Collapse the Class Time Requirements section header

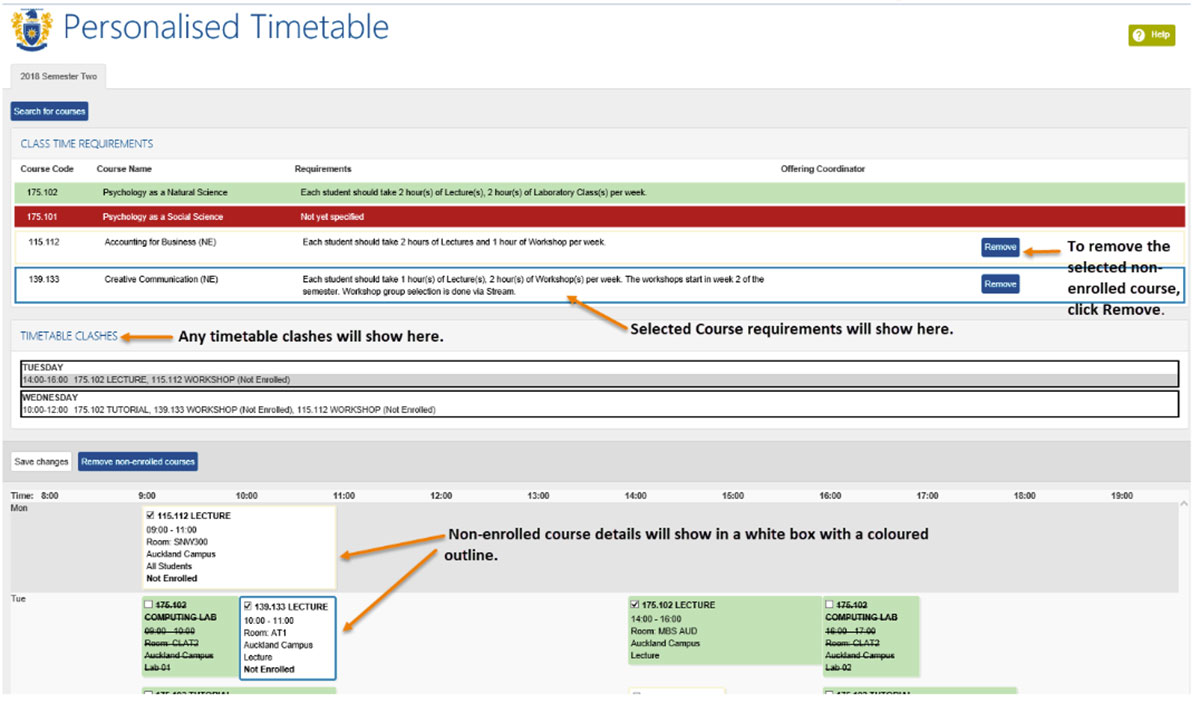tap(87, 144)
